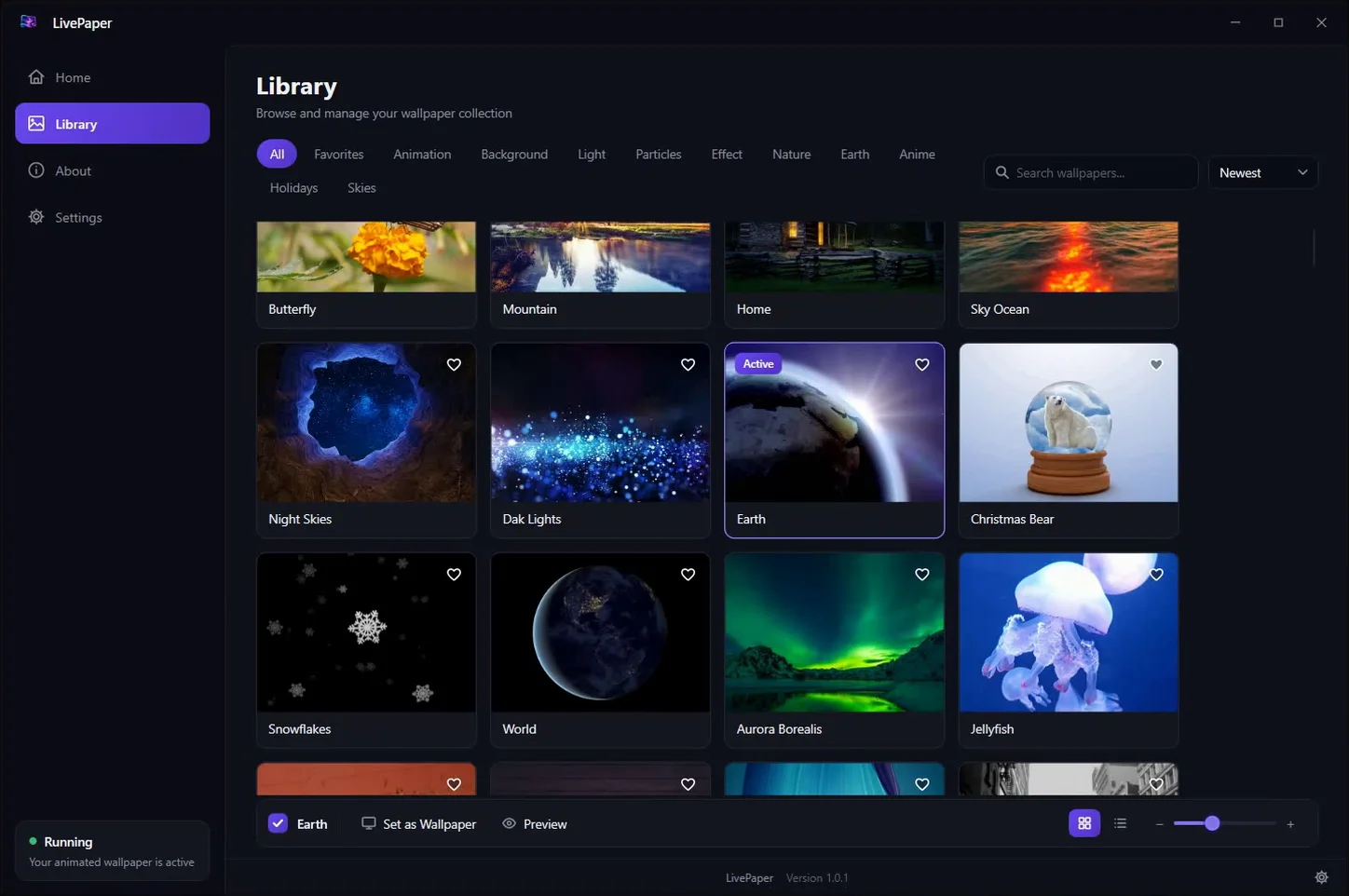The height and width of the screenshot is (896, 1349).
Task: Filter by Favorites tab
Action: click(x=338, y=154)
